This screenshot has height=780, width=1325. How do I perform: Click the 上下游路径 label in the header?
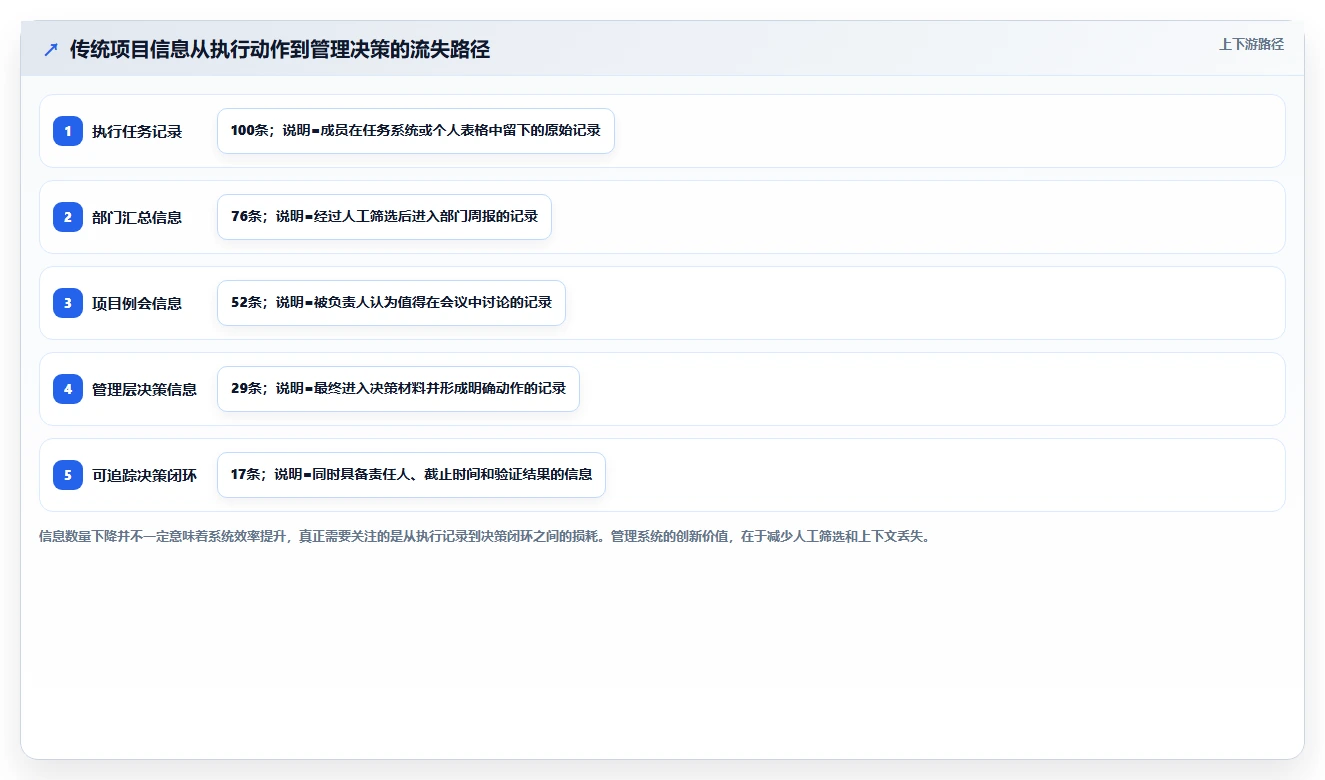1251,44
